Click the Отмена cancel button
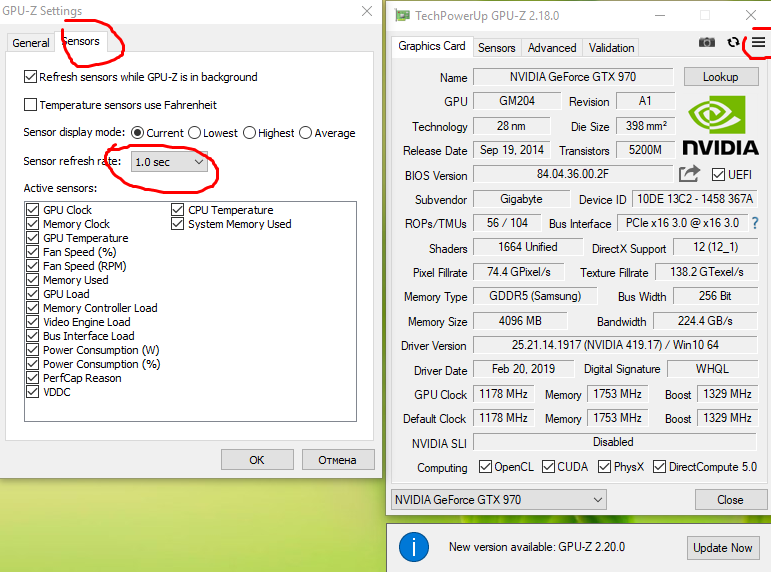The width and height of the screenshot is (771, 572). [x=338, y=460]
